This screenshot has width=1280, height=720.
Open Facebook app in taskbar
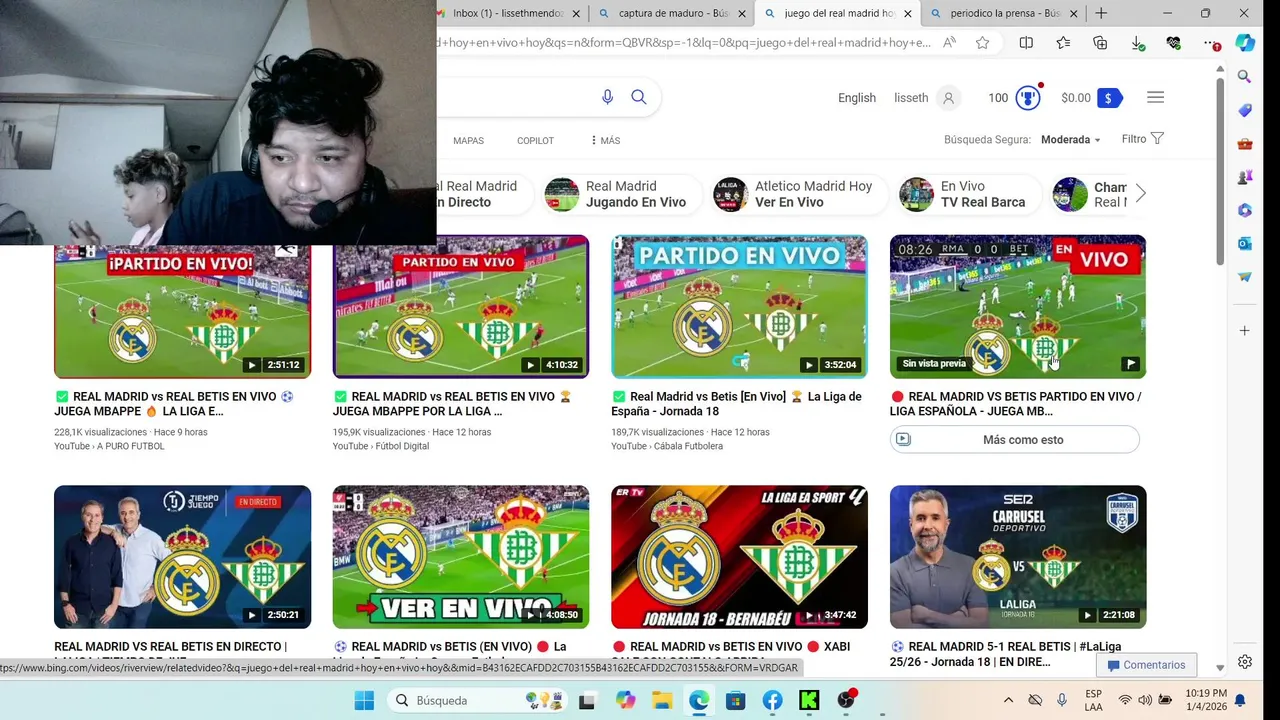click(772, 700)
